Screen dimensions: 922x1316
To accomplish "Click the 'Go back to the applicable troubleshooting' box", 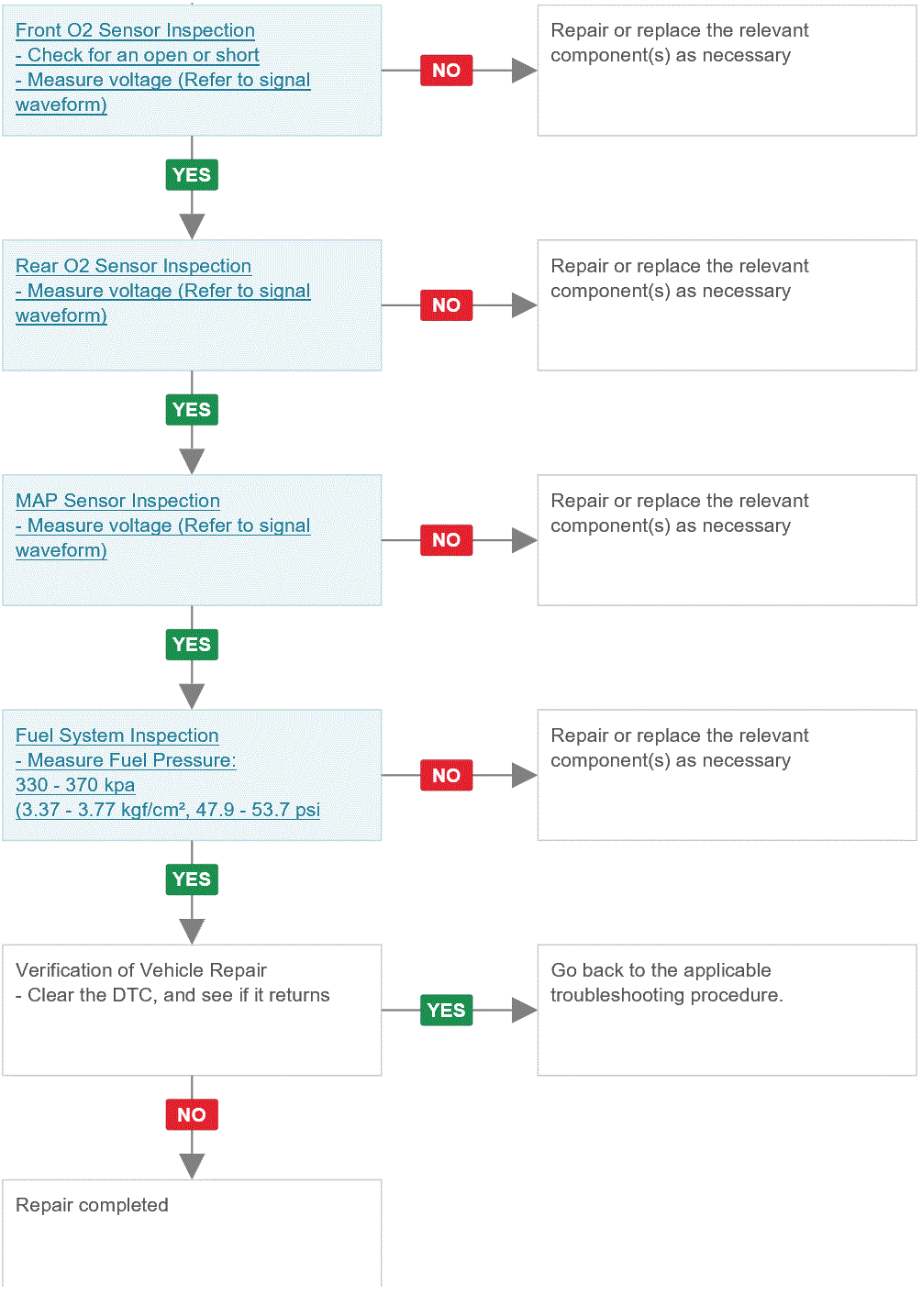I will point(727,1010).
